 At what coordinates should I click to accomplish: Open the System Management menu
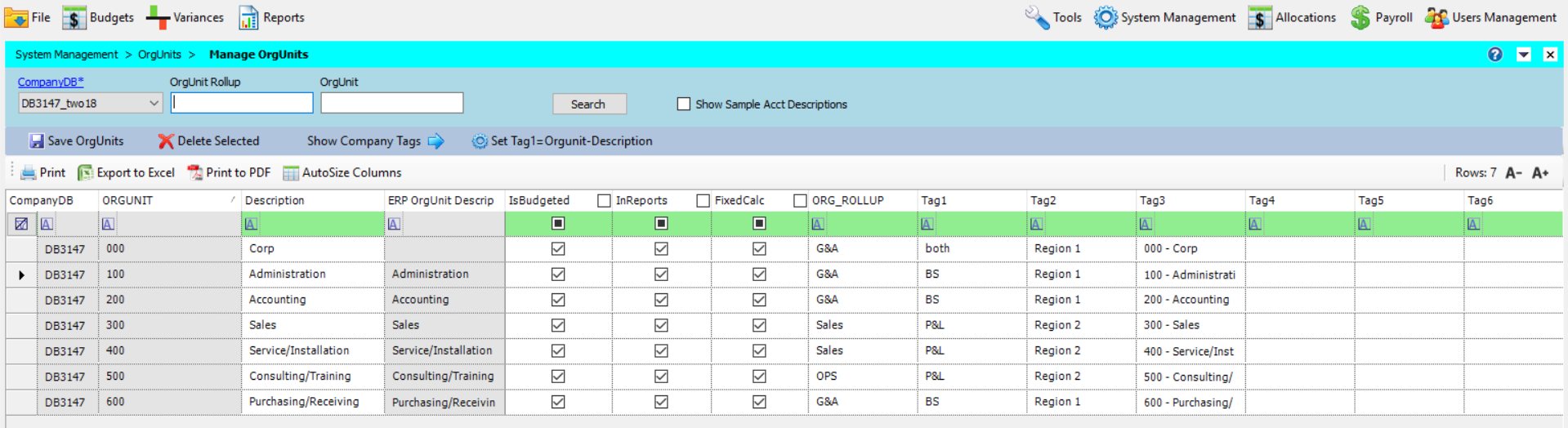click(1165, 17)
